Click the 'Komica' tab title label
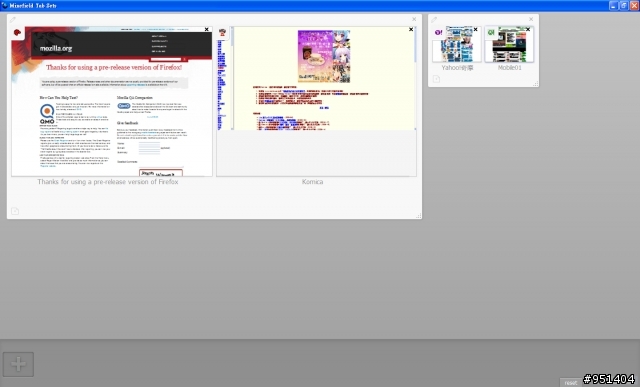The image size is (640, 387). pyautogui.click(x=312, y=182)
